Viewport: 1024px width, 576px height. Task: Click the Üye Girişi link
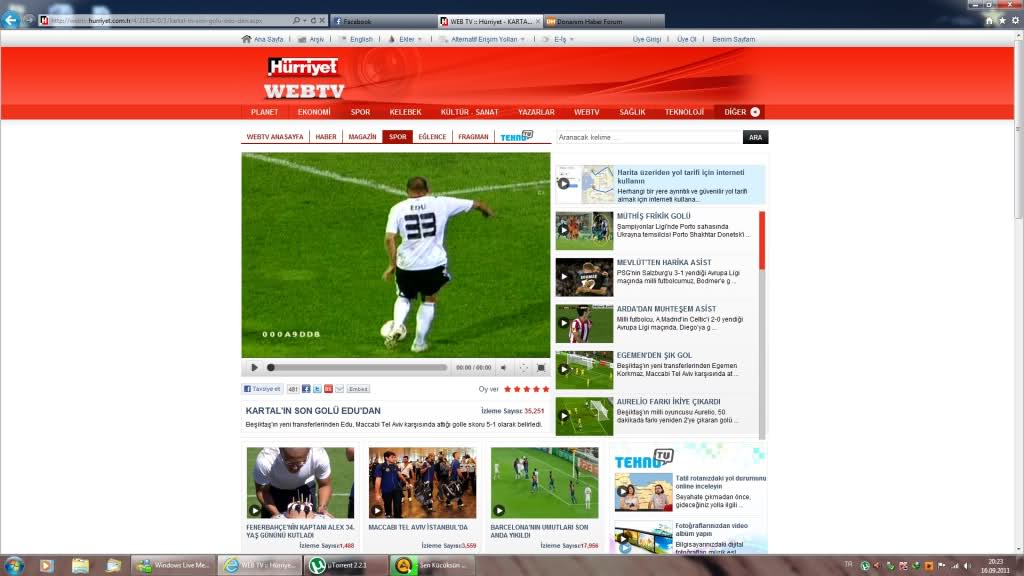[x=647, y=39]
